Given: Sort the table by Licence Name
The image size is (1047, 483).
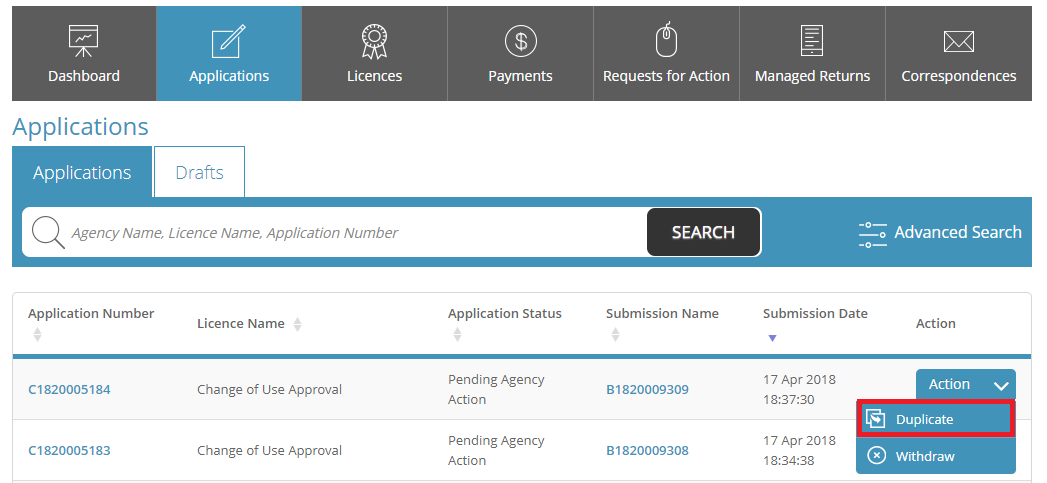Looking at the screenshot, I should click(297, 324).
